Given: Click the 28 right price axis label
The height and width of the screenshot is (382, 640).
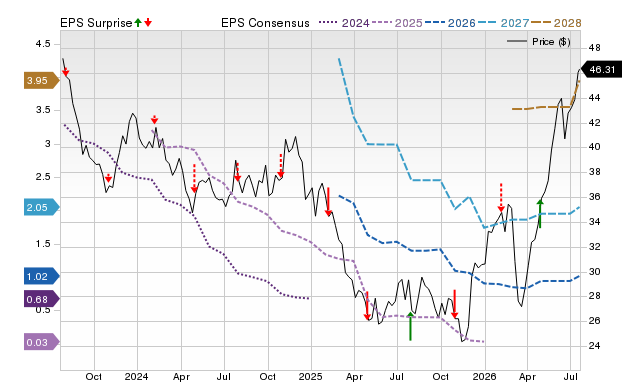Looking at the screenshot, I should point(595,295).
